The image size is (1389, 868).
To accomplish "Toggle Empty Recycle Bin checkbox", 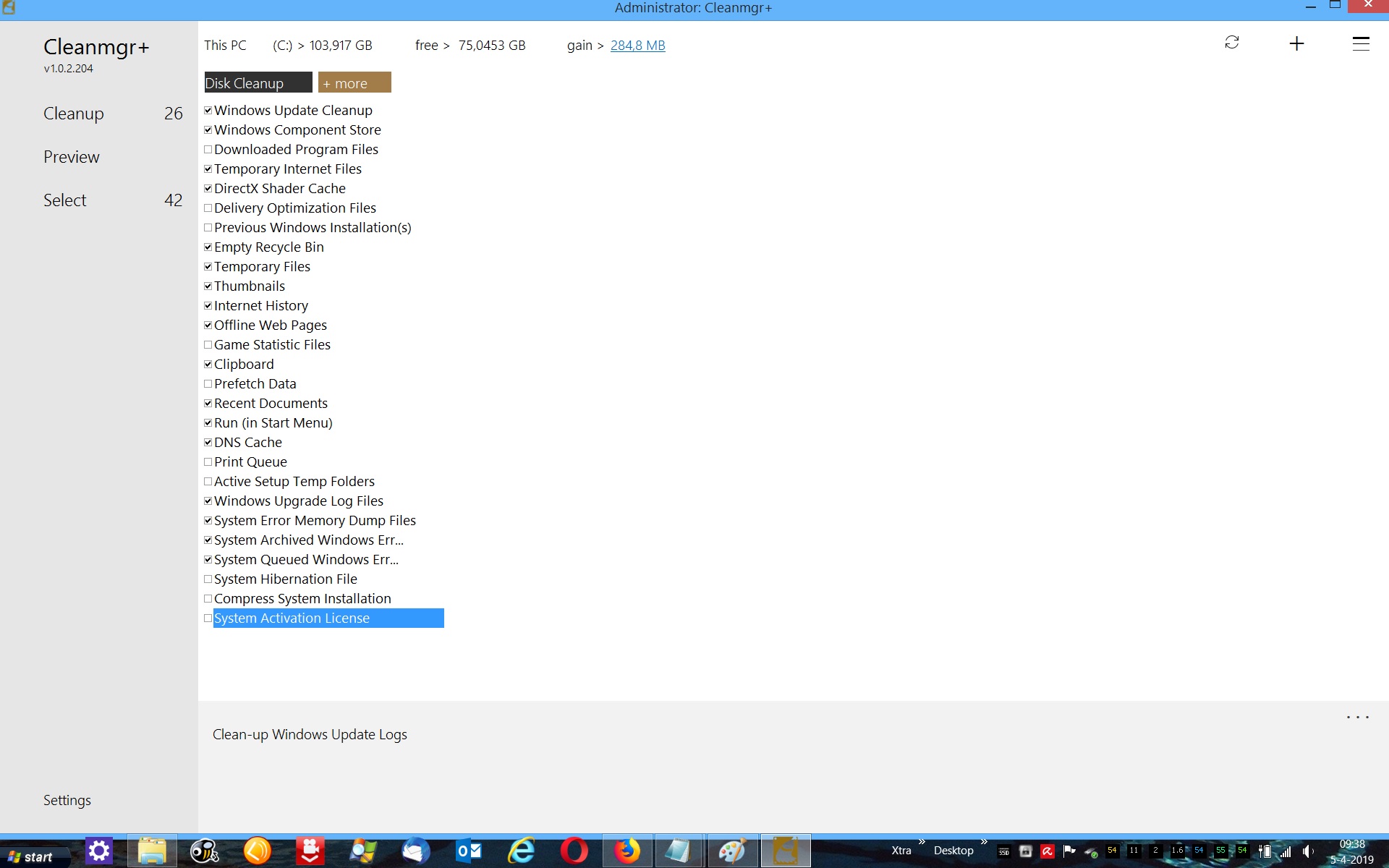I will tap(208, 247).
